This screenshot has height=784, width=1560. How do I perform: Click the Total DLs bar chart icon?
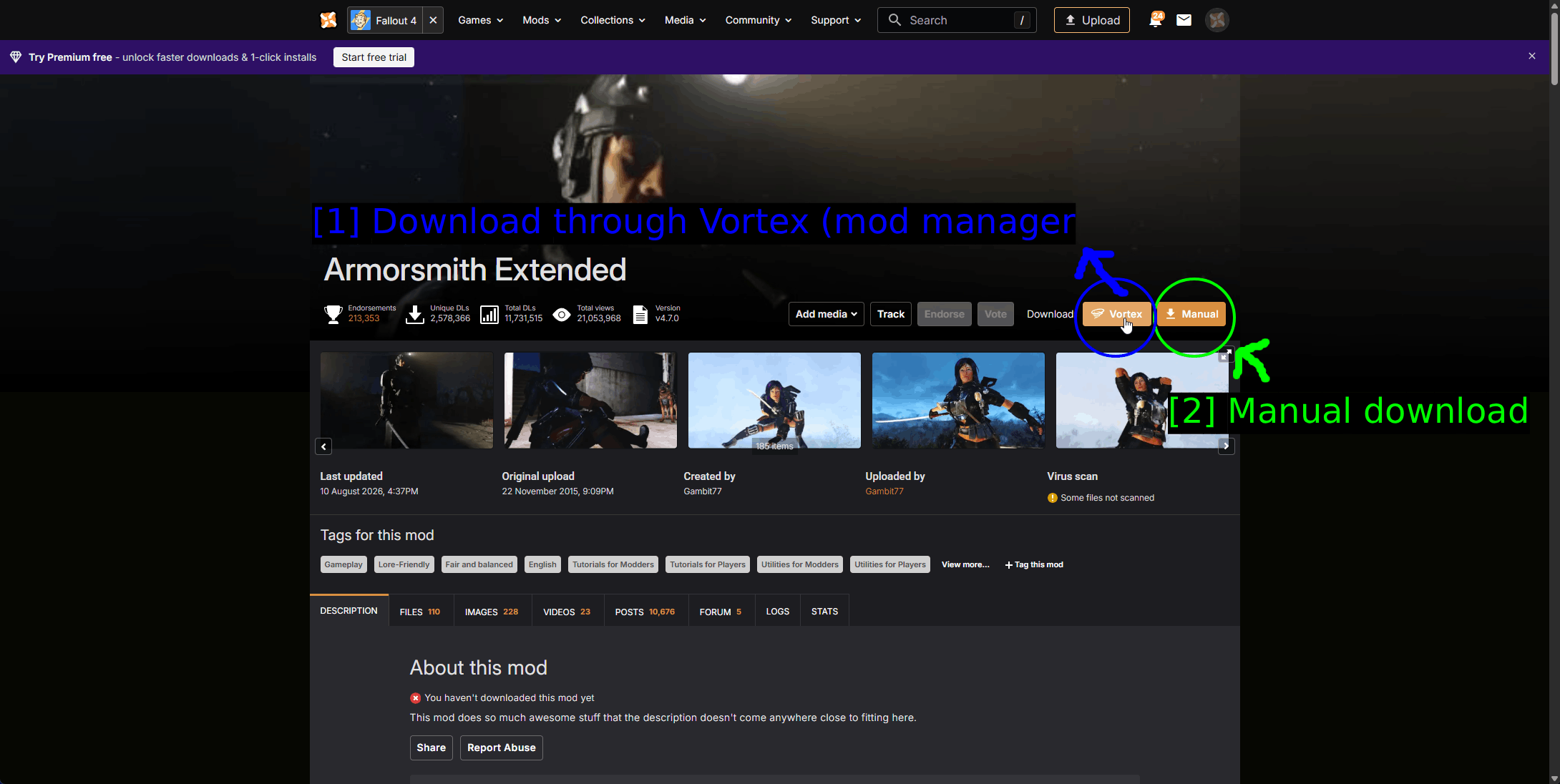[489, 314]
